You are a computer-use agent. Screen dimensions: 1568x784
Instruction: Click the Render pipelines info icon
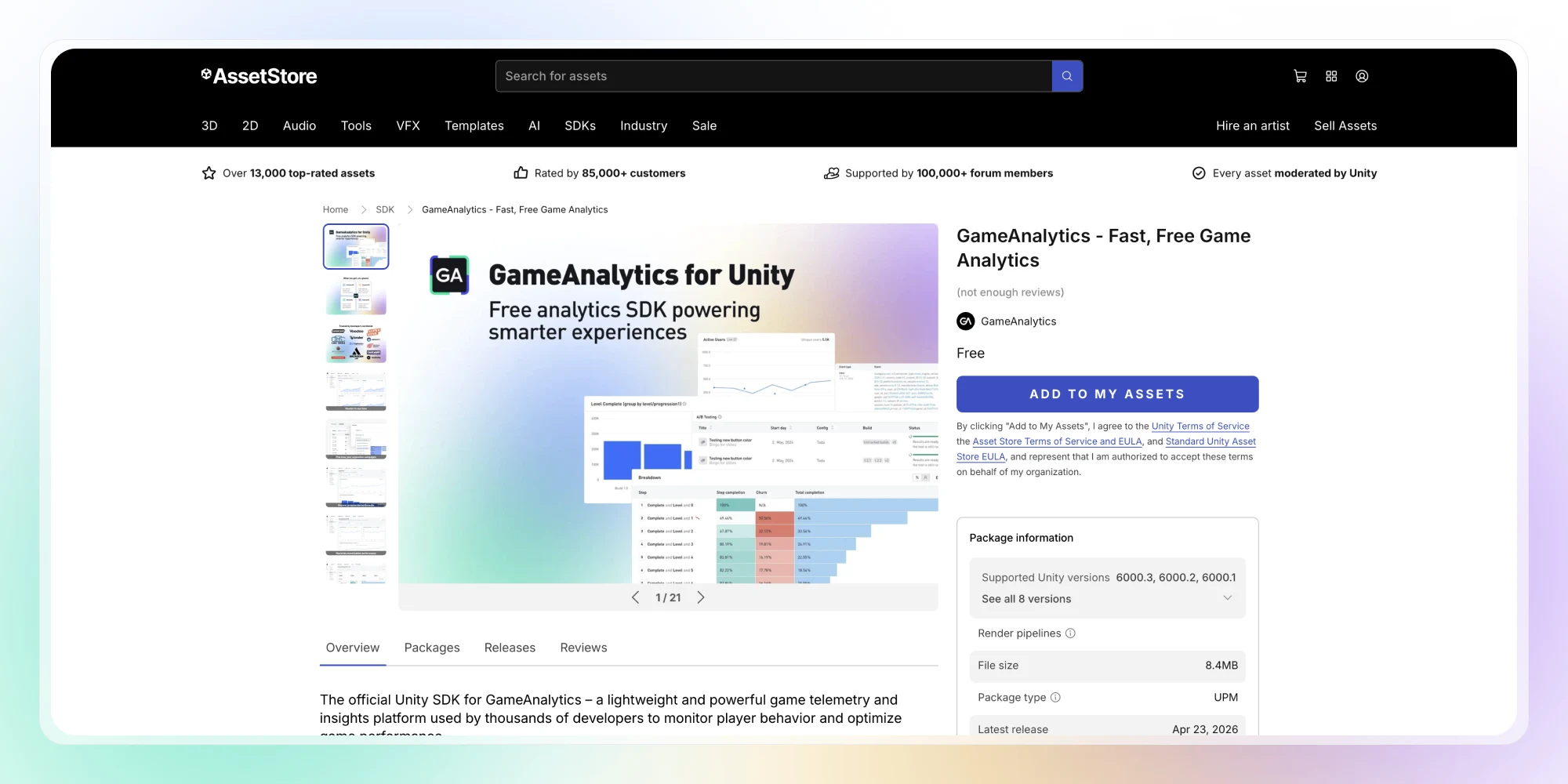(x=1070, y=633)
